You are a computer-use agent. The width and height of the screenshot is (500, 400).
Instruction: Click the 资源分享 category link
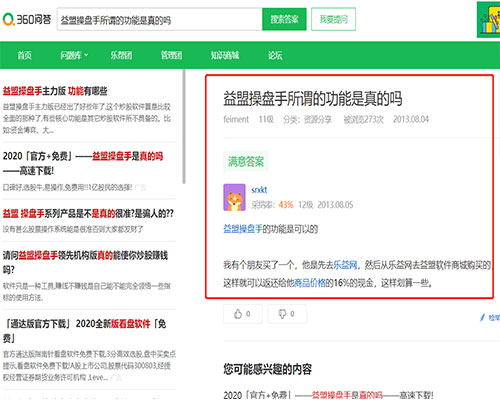tap(317, 119)
